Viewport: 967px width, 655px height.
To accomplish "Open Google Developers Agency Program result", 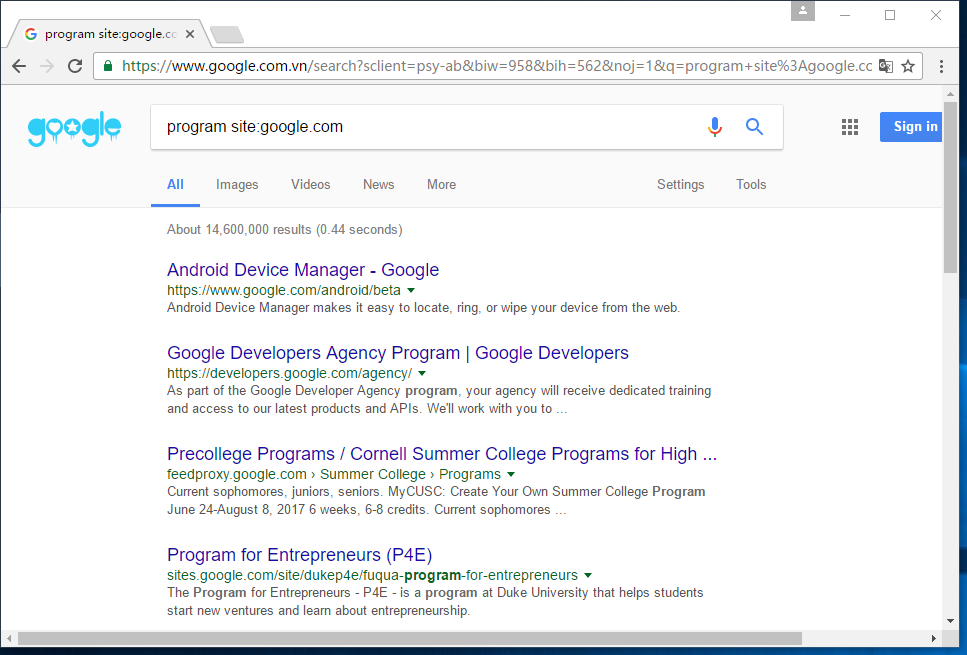I will (398, 352).
